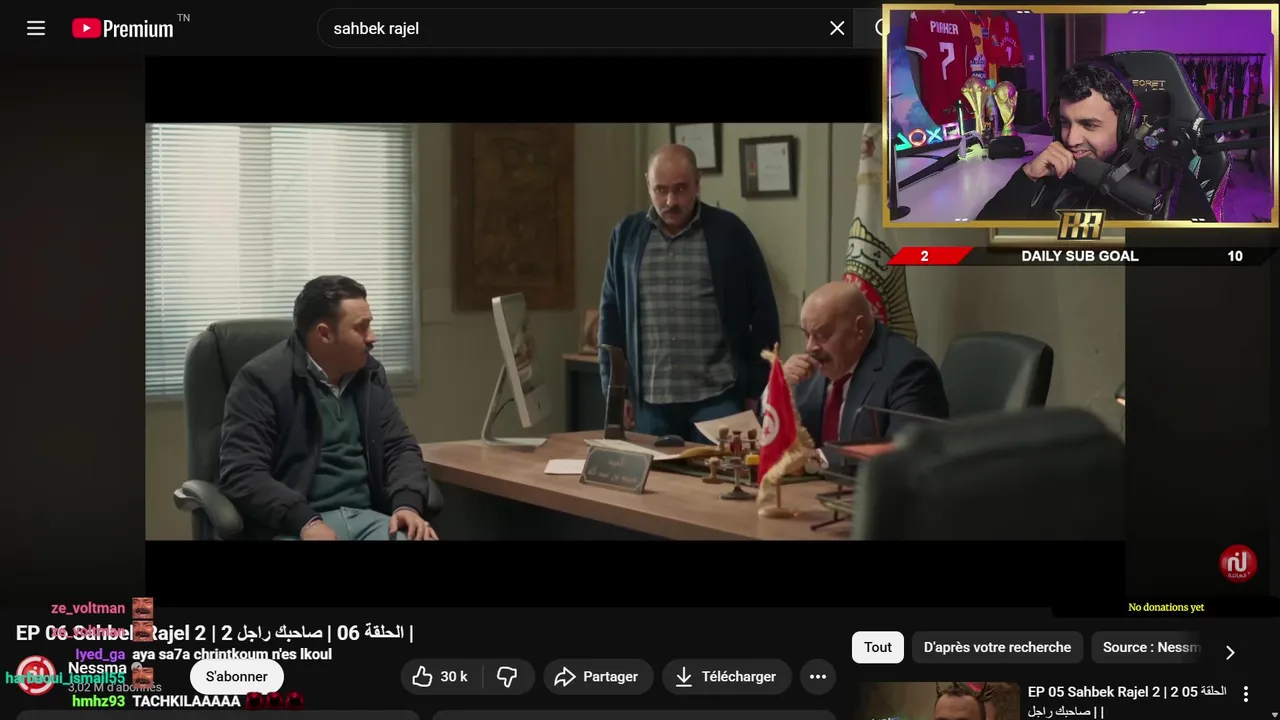The width and height of the screenshot is (1280, 720).
Task: Click the video title 'EP 06 Sahbek Rajel 2'
Action: 214,633
